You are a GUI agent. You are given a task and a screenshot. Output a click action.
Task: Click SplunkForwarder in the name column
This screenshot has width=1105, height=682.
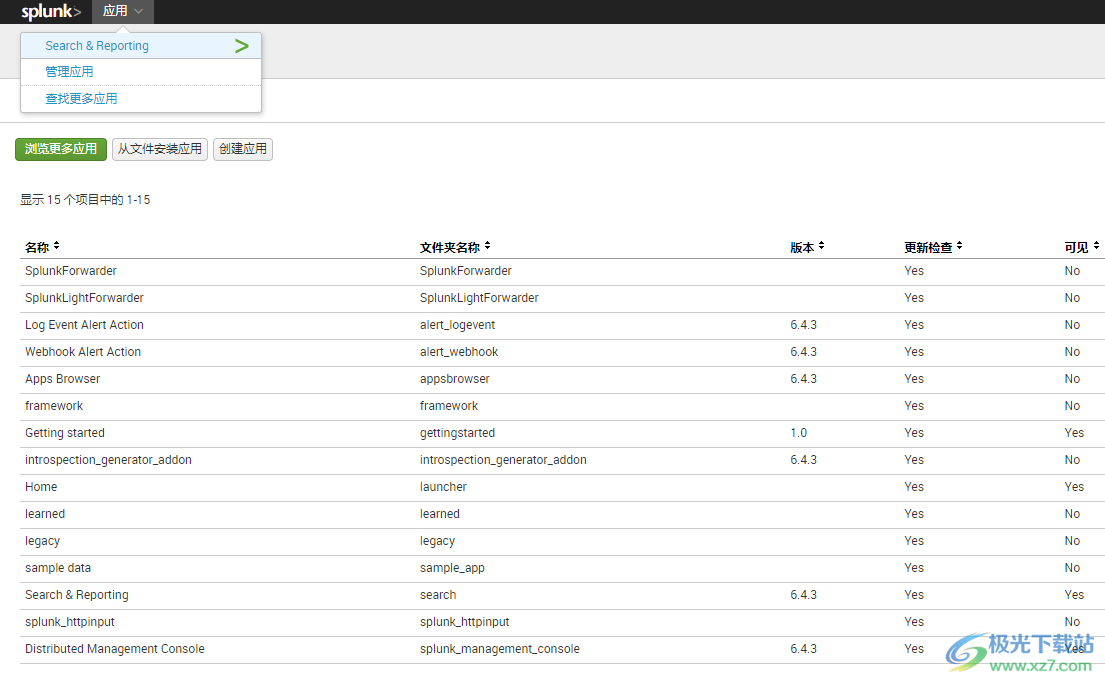coord(70,271)
